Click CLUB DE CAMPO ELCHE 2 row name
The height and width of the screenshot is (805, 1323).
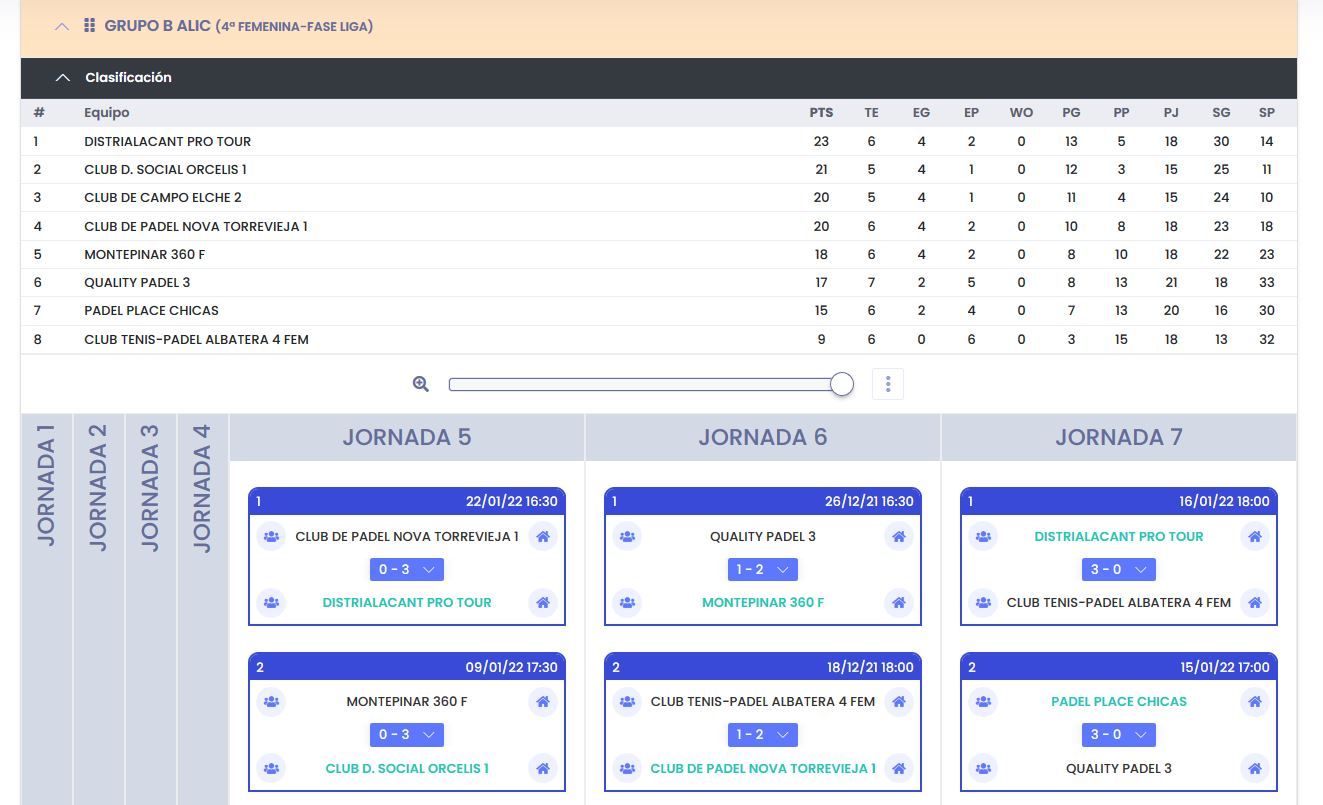click(x=162, y=198)
